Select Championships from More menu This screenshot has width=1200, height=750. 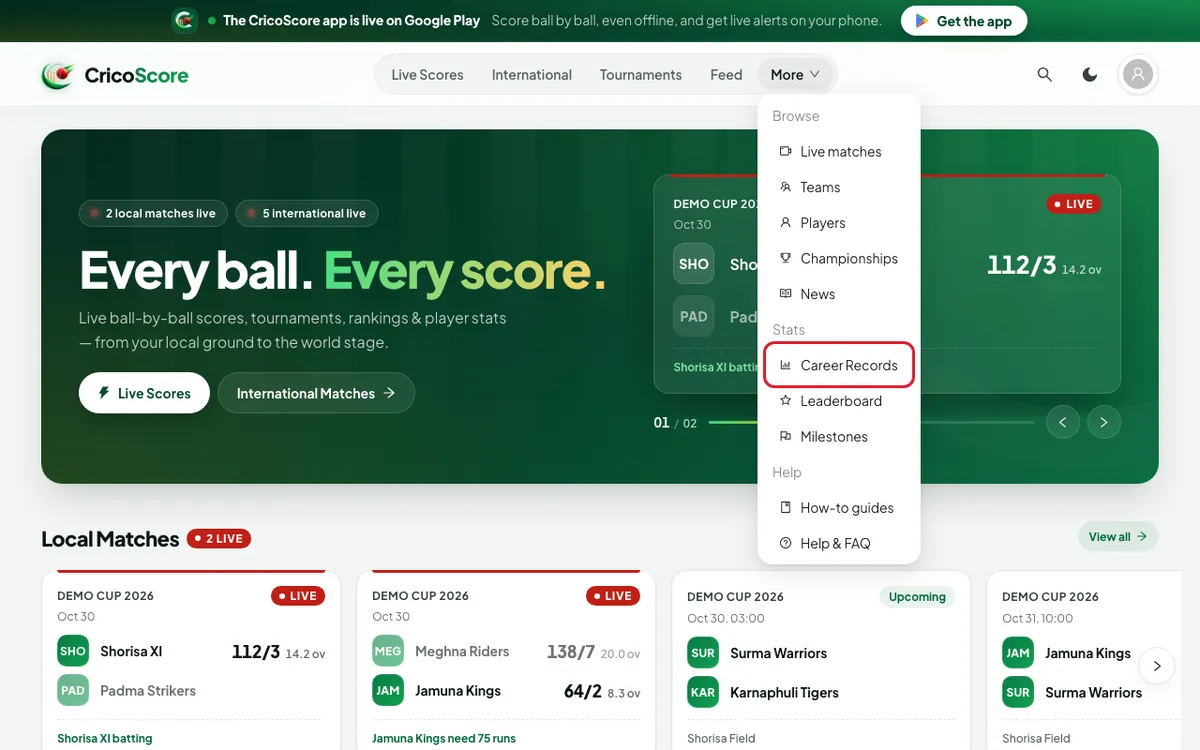(x=839, y=258)
